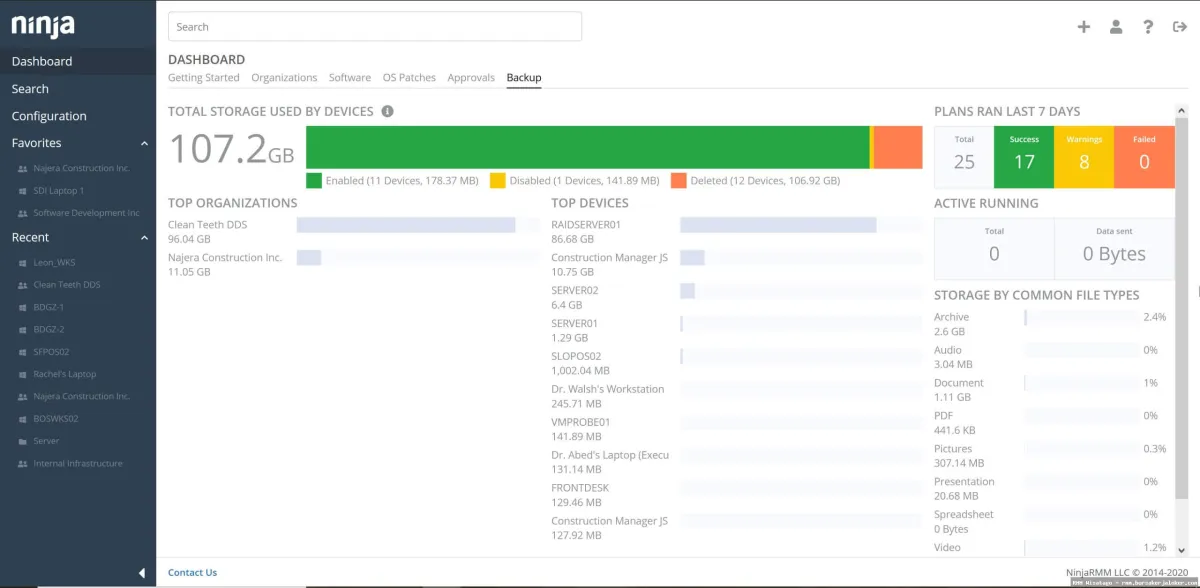Click icon beside Software Development Inc

pos(23,213)
